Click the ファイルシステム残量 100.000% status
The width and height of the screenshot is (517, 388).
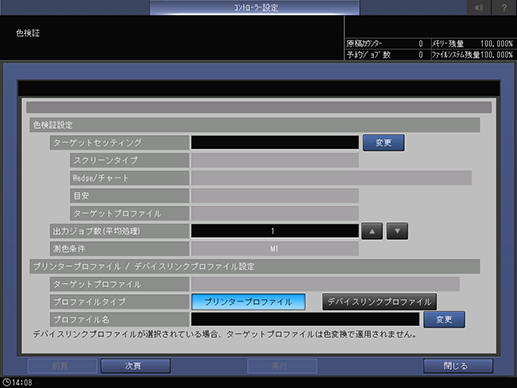[x=473, y=55]
